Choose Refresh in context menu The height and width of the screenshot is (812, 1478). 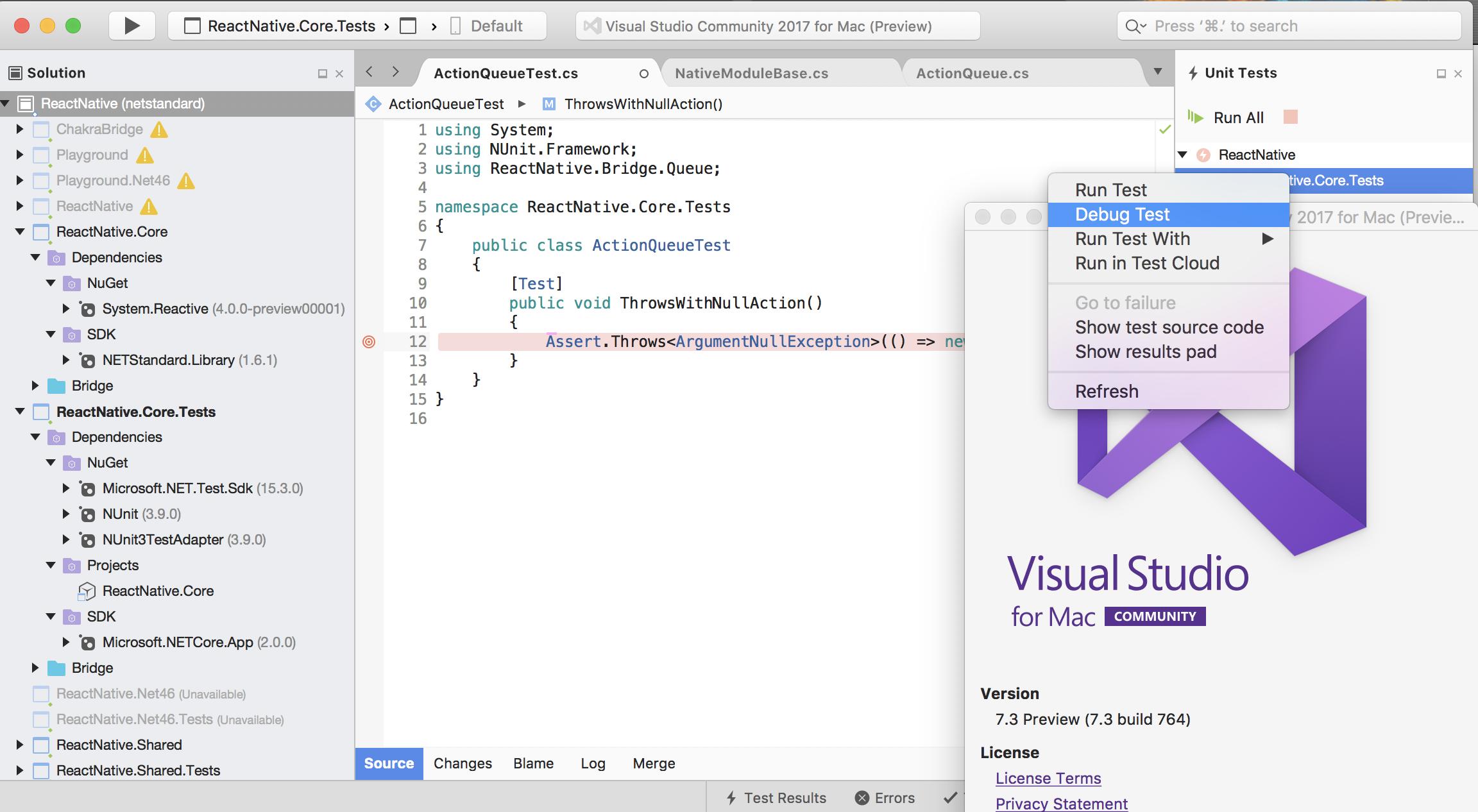[1168, 391]
